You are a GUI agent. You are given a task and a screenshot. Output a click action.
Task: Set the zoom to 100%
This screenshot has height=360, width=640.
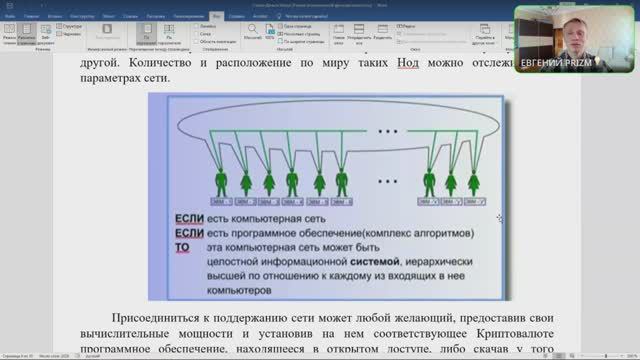coord(270,32)
